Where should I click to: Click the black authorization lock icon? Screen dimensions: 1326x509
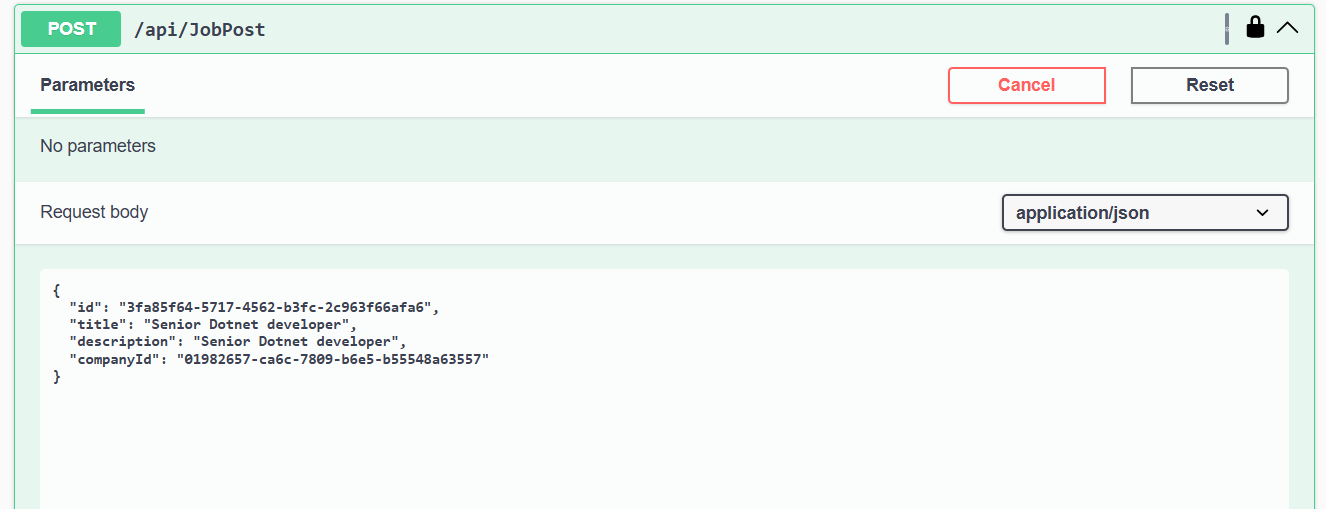point(1255,27)
